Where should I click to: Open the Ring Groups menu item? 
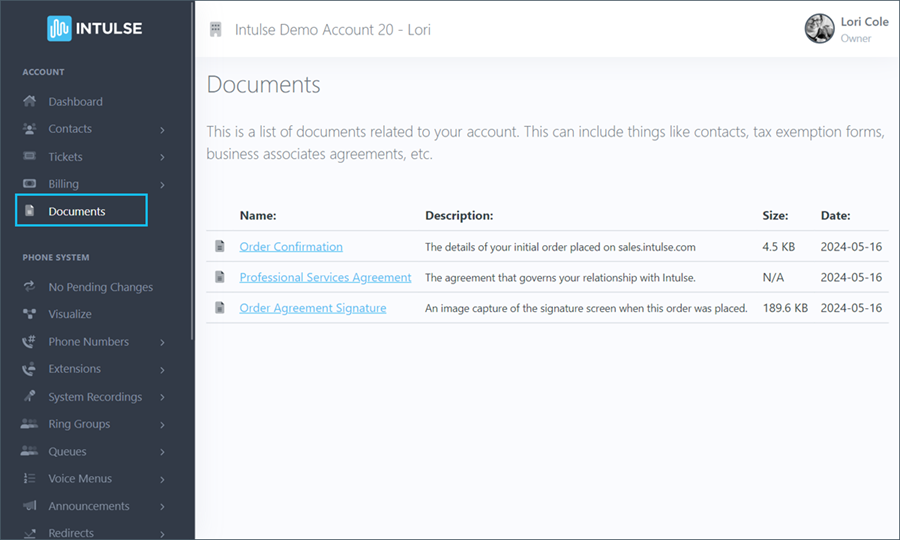click(x=79, y=424)
